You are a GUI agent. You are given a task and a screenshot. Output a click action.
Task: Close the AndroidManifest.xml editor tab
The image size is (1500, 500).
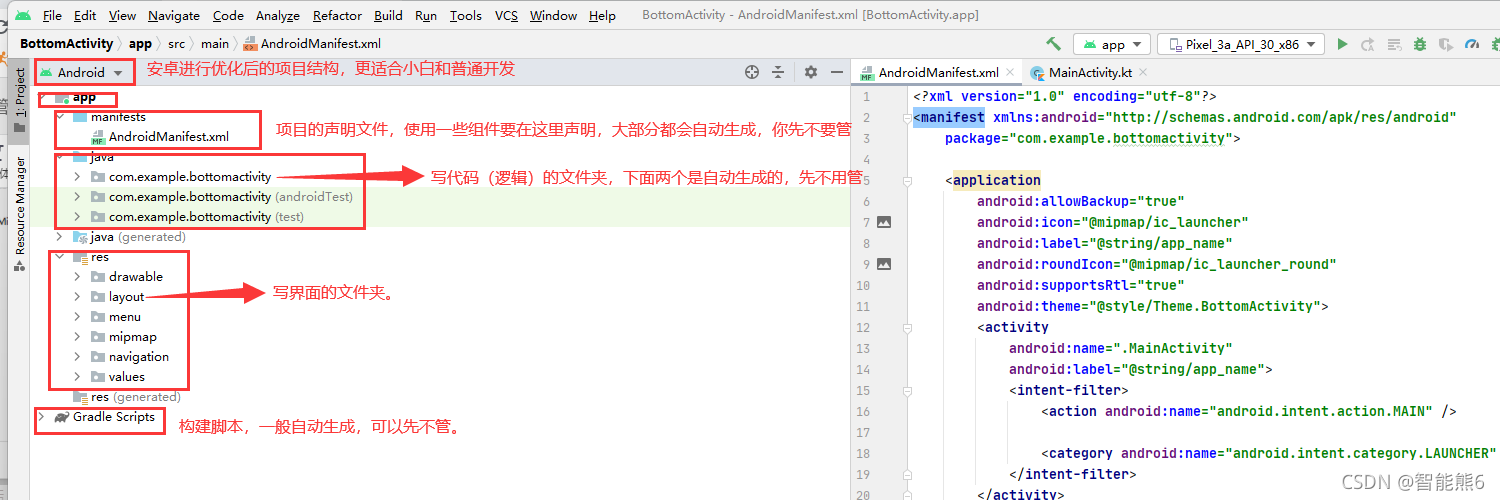pos(1011,73)
